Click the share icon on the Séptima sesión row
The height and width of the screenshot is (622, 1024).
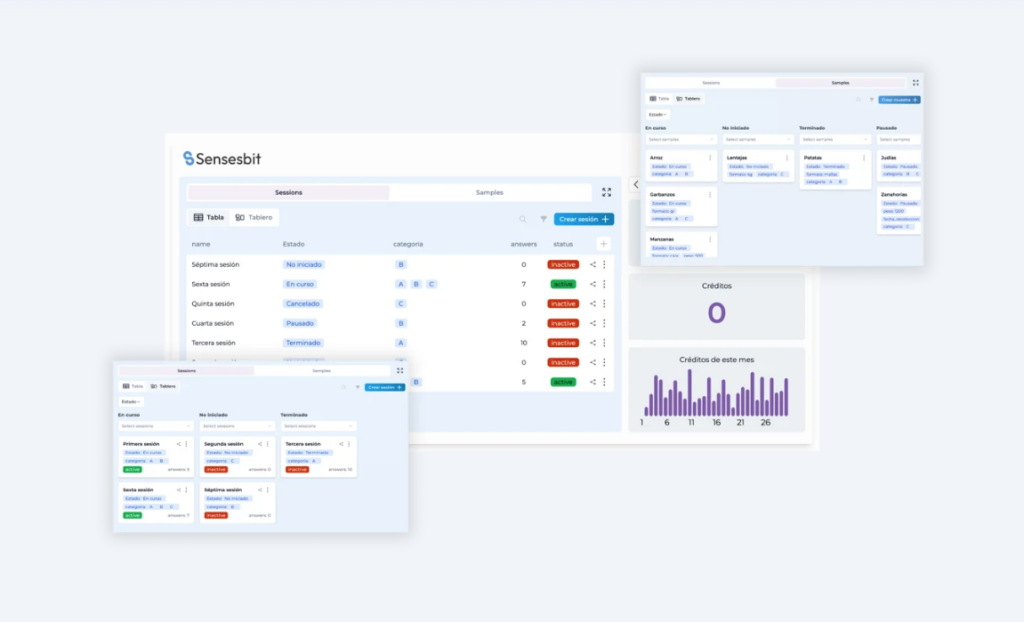[x=593, y=265]
